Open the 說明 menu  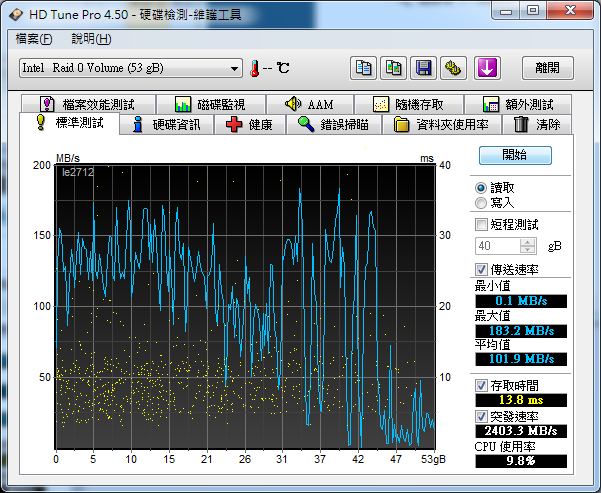click(91, 39)
